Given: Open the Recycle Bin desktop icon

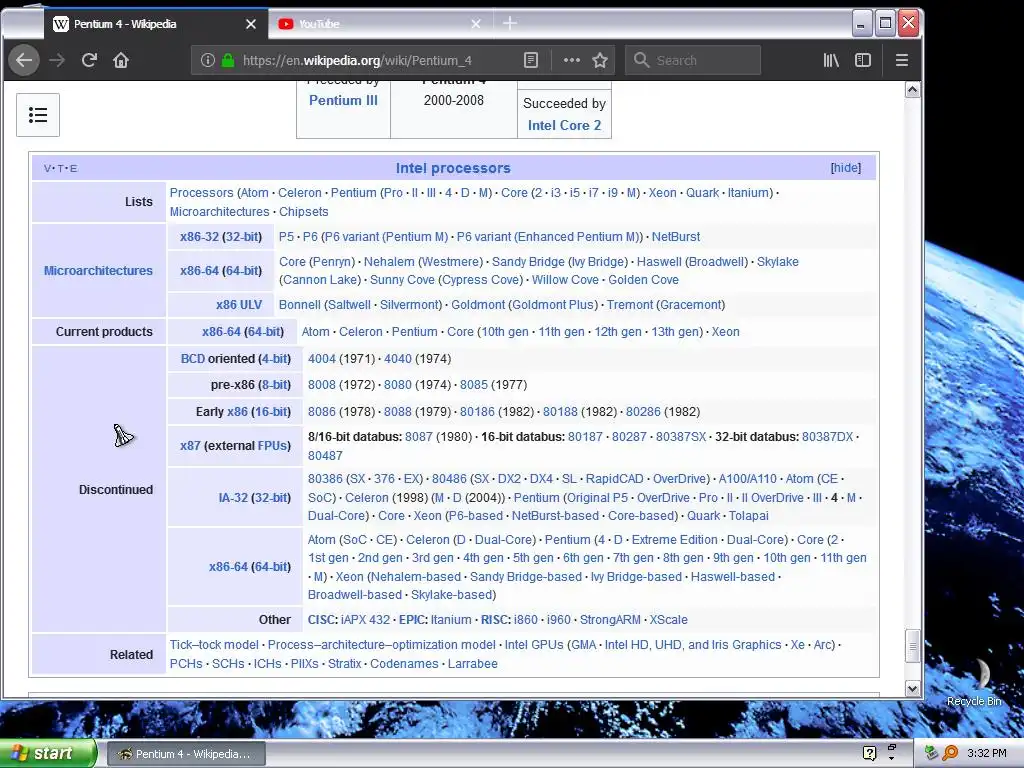Looking at the screenshot, I should coord(974,682).
